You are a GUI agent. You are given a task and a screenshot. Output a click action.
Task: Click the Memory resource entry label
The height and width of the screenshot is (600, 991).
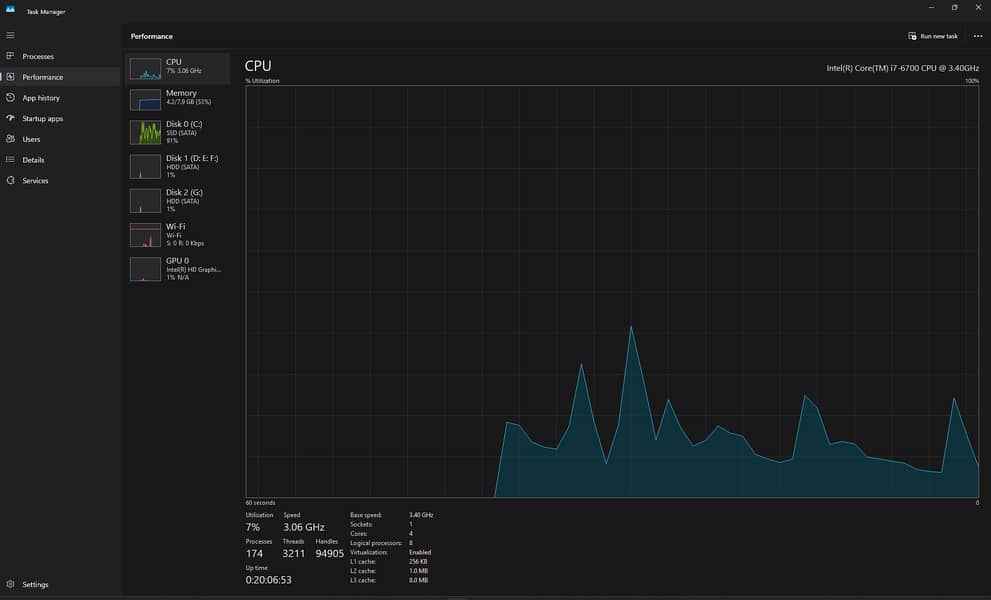181,93
